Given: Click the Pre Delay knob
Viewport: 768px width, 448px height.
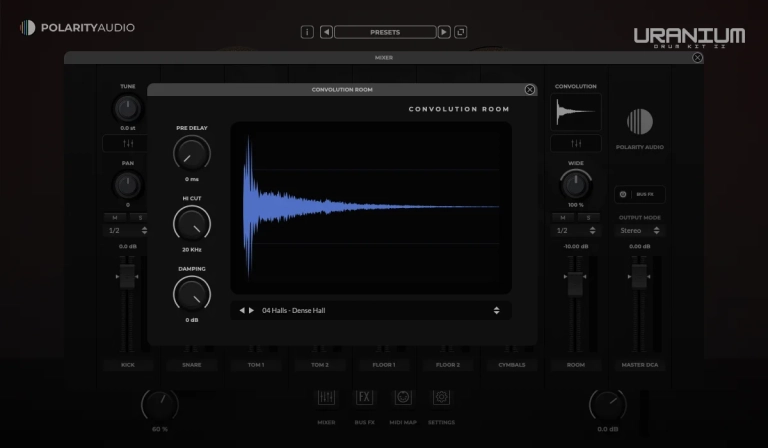Looking at the screenshot, I should click(x=192, y=153).
